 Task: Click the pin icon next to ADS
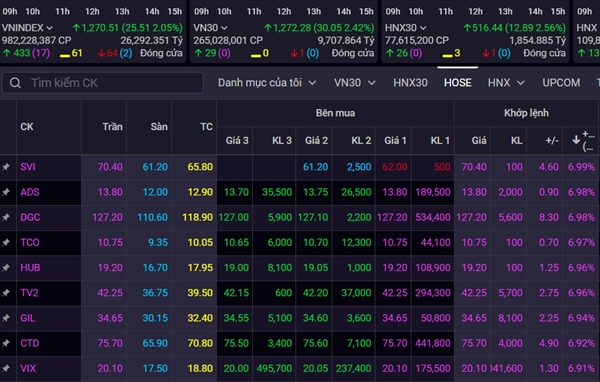[x=6, y=192]
